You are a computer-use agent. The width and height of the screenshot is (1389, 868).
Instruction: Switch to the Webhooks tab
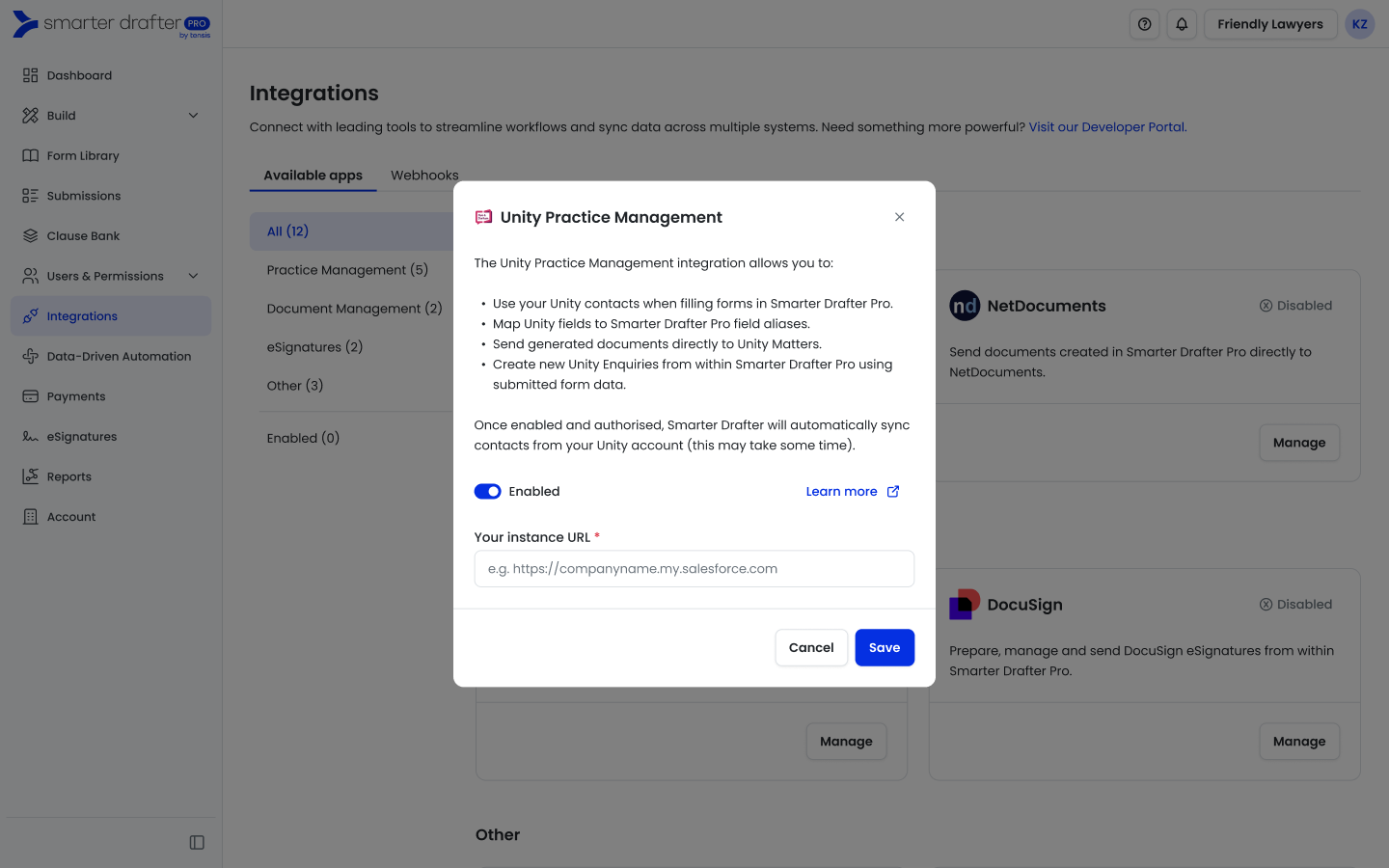pyautogui.click(x=424, y=176)
